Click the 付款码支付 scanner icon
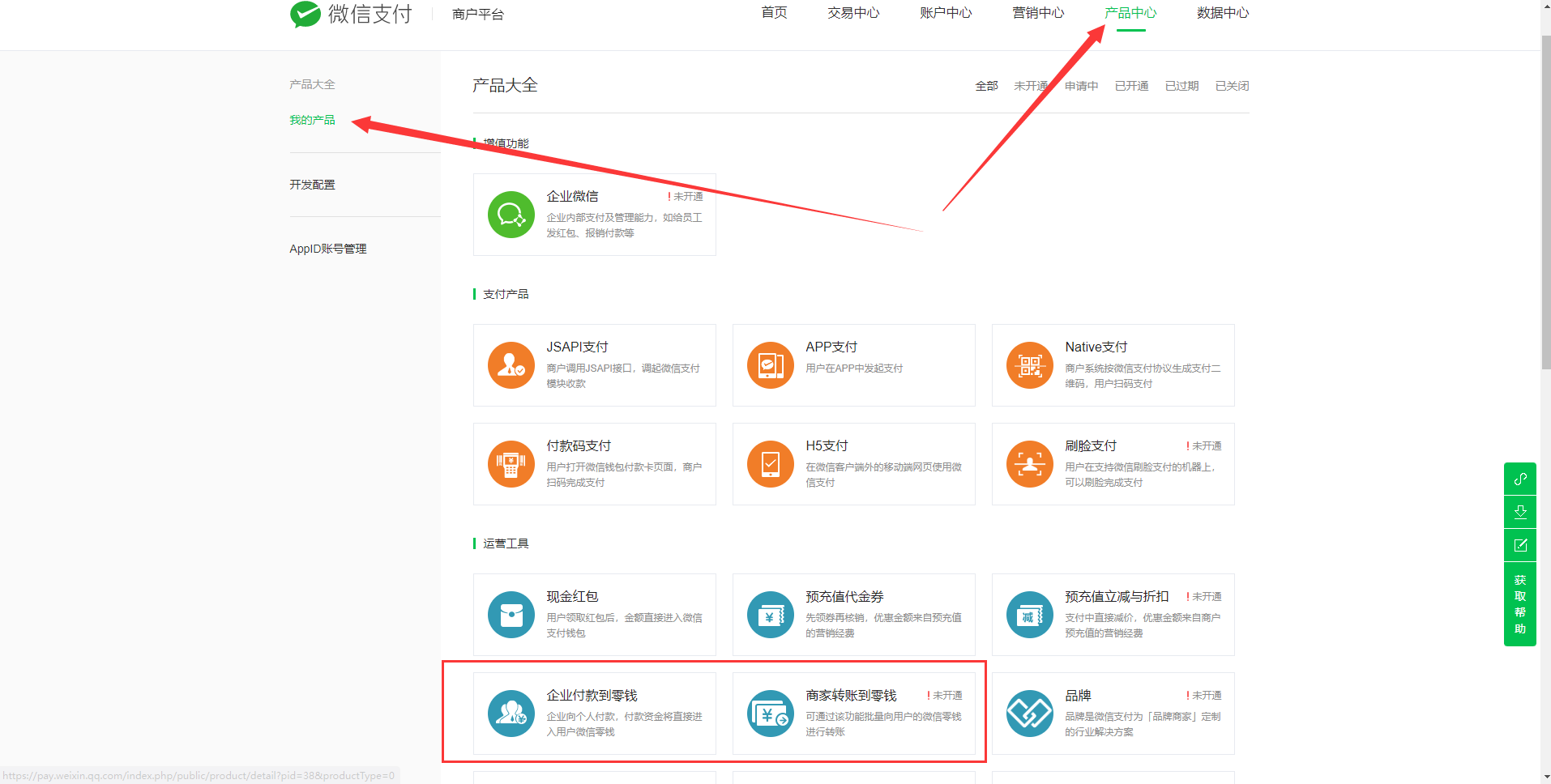 click(x=511, y=464)
